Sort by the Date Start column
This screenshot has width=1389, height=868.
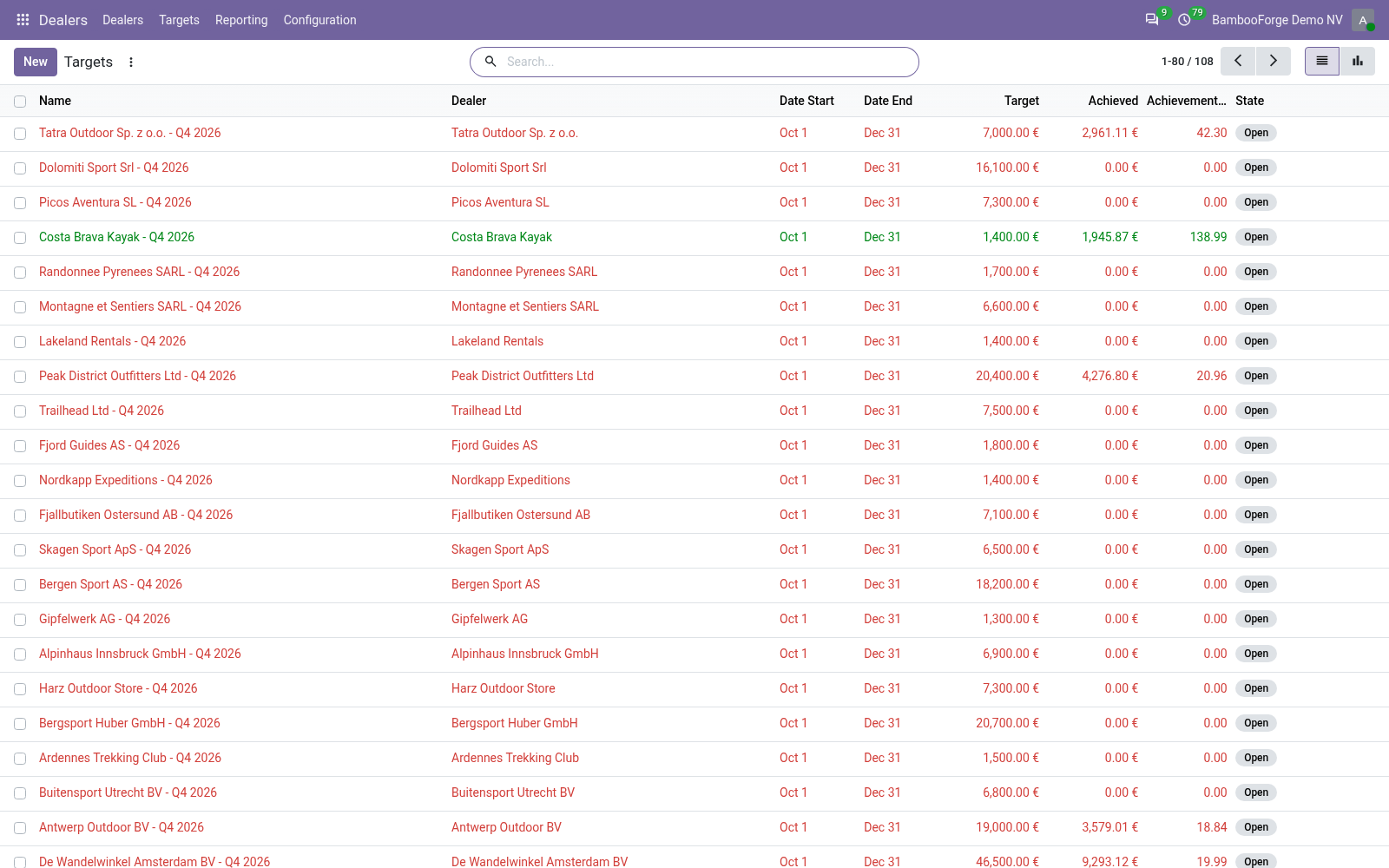click(x=806, y=101)
